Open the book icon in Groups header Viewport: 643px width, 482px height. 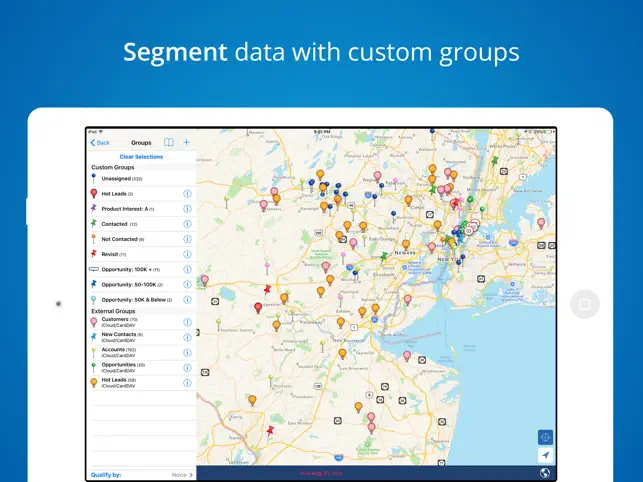pos(169,142)
